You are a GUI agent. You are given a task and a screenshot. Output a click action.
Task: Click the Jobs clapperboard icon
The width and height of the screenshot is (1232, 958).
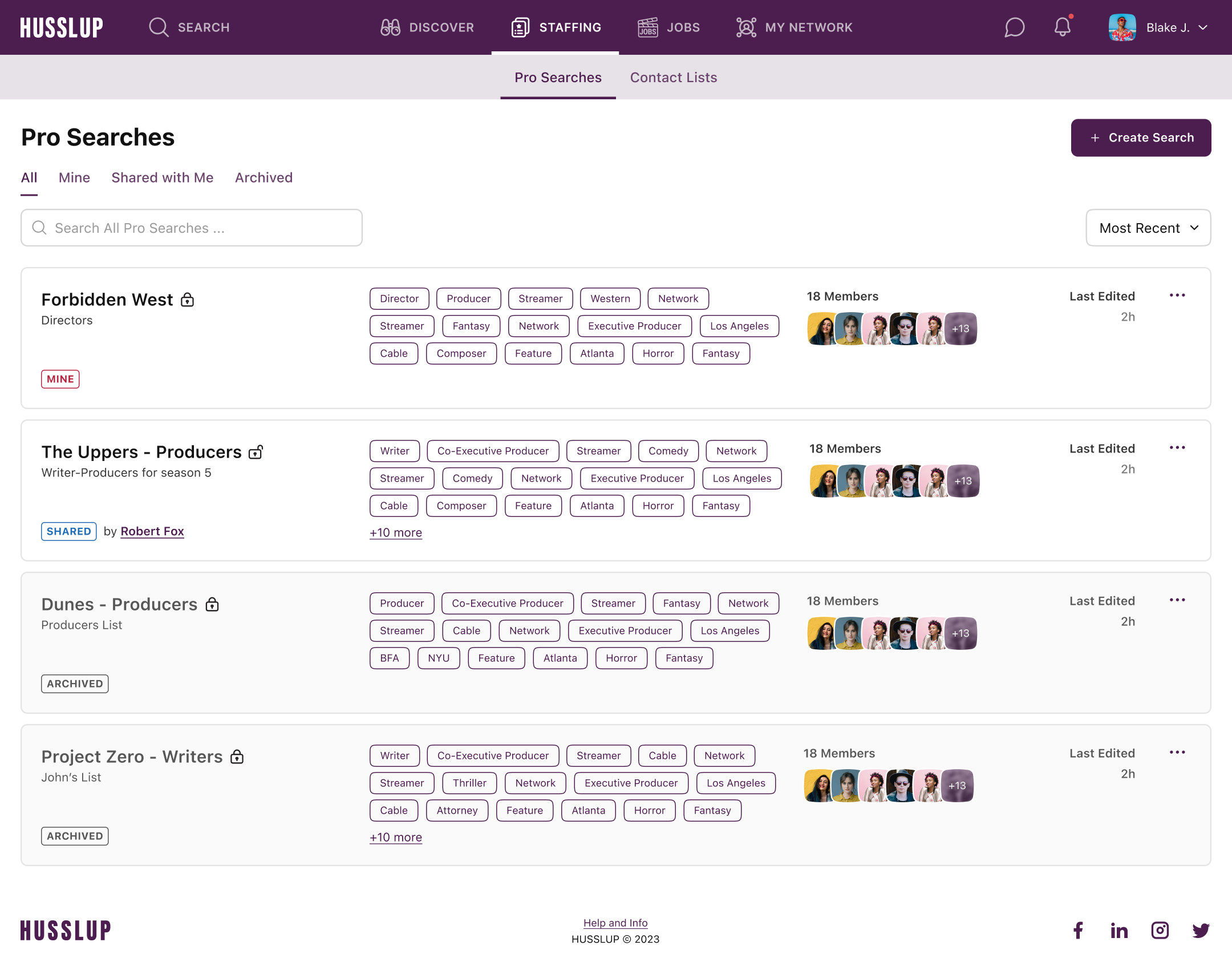(x=647, y=27)
